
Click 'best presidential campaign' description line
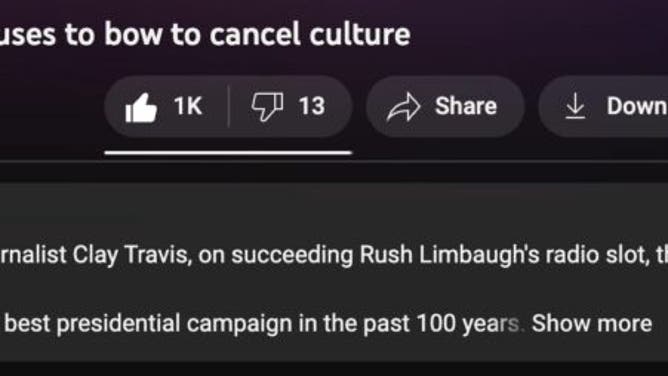pos(148,324)
